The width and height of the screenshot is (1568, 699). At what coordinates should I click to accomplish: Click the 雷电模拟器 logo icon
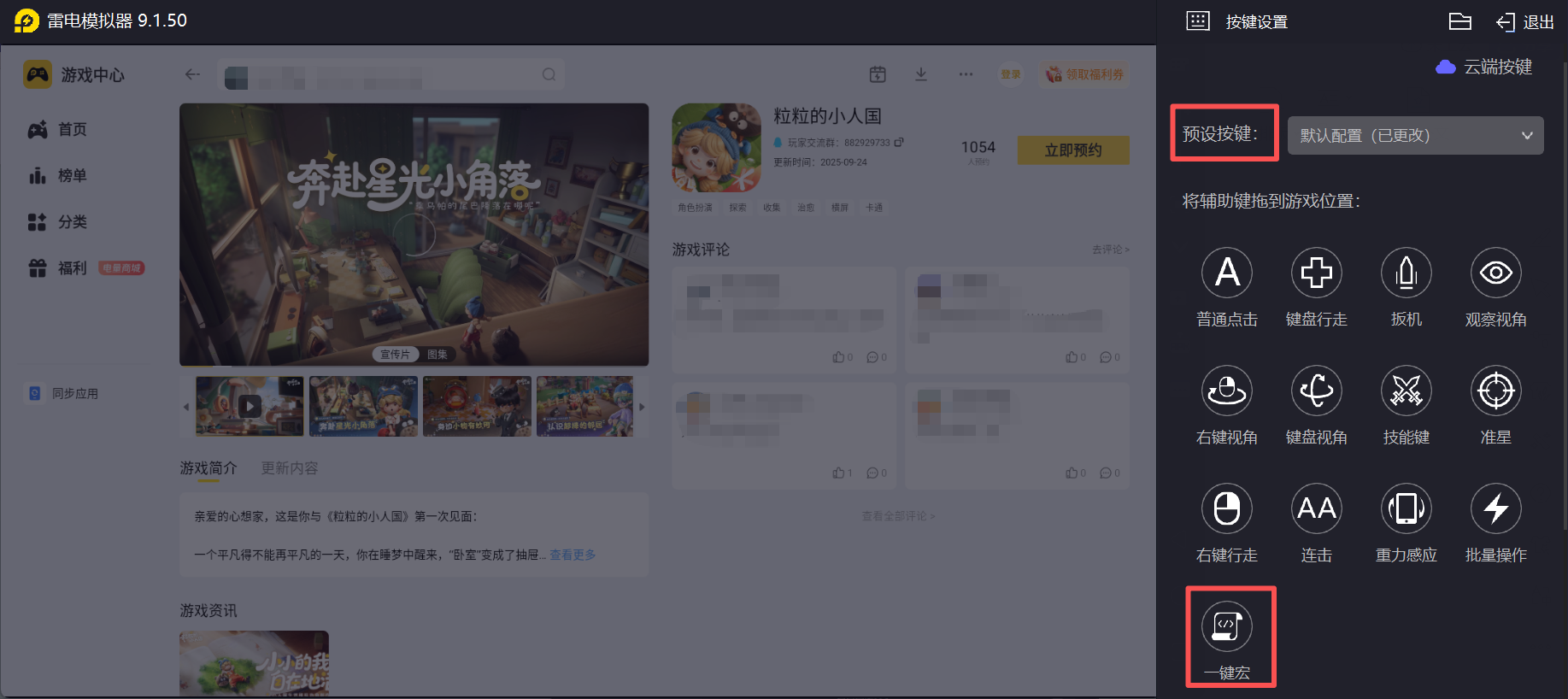[26, 21]
